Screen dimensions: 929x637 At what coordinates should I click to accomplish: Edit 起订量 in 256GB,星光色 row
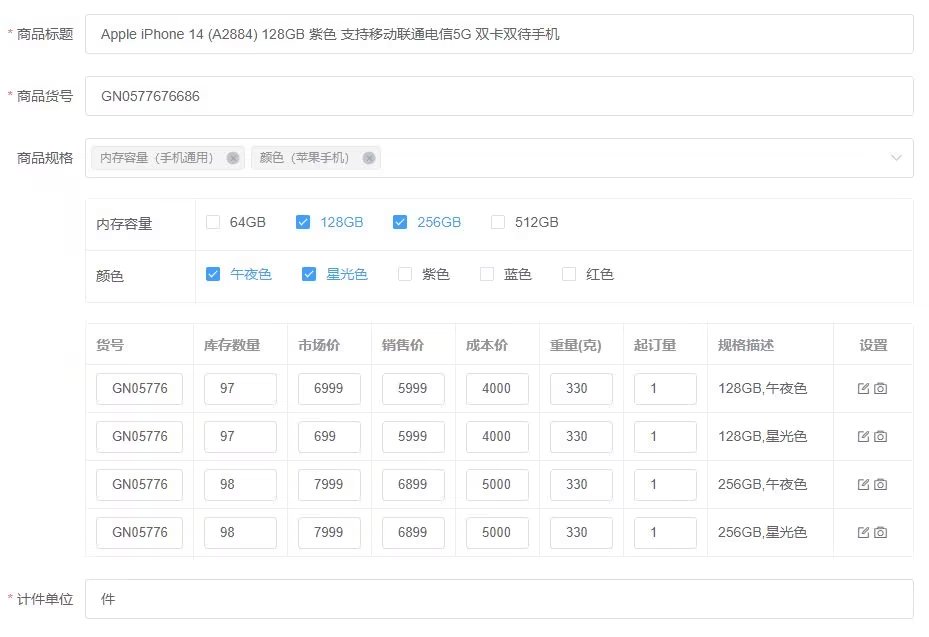(x=665, y=533)
